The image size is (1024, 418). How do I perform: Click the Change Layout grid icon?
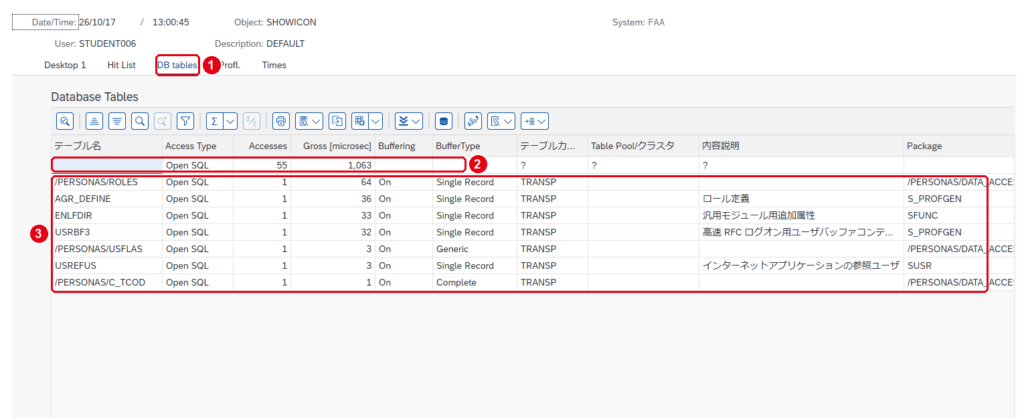pyautogui.click(x=359, y=121)
